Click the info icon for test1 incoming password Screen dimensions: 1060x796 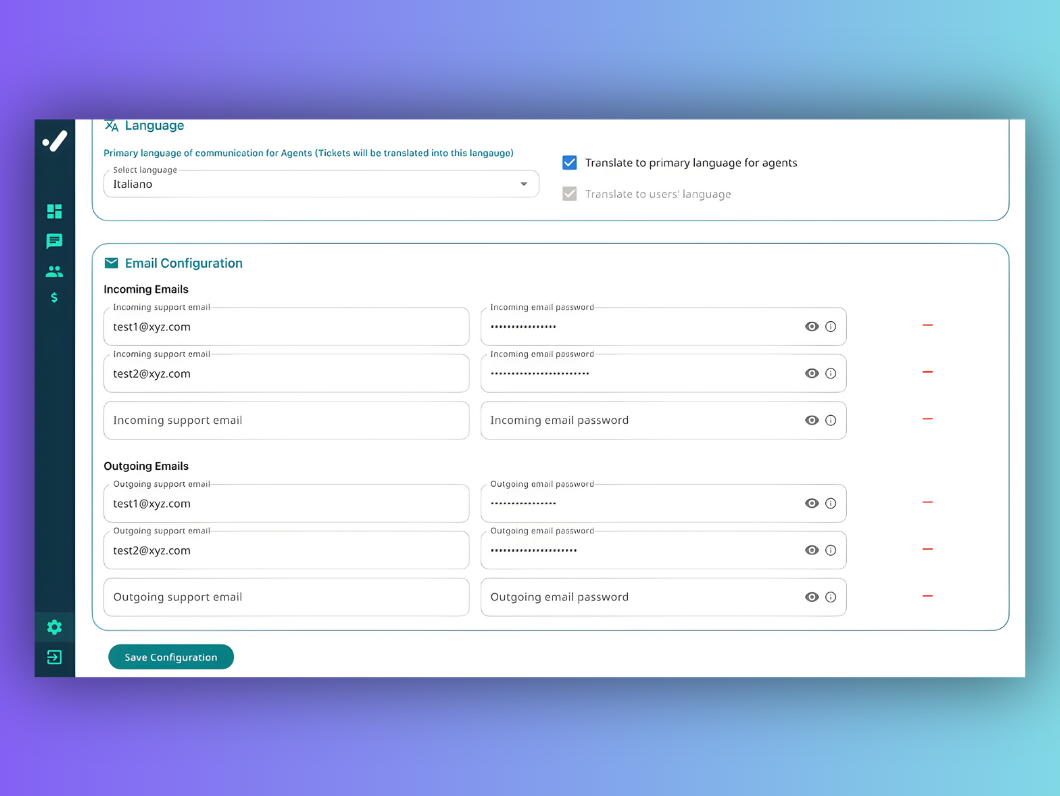(832, 326)
